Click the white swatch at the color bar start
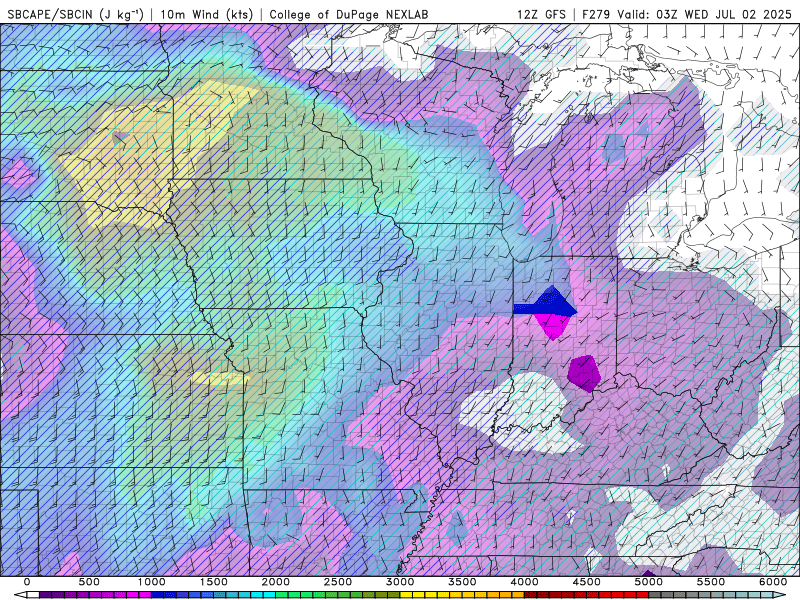The width and height of the screenshot is (800, 600). (33, 595)
